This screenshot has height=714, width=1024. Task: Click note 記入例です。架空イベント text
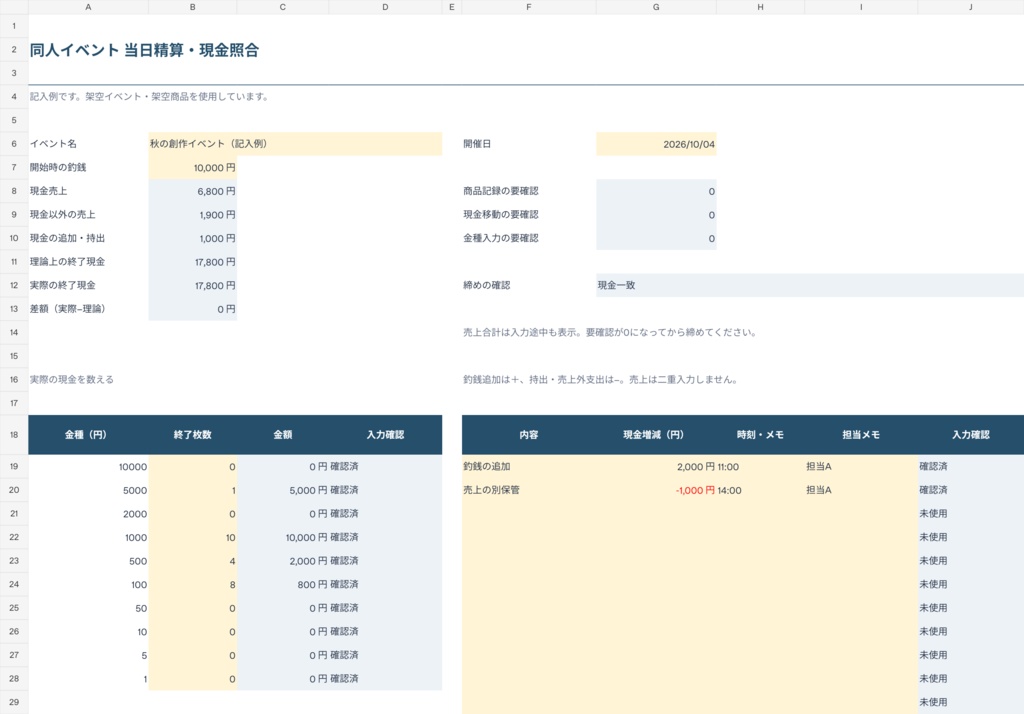click(x=150, y=96)
